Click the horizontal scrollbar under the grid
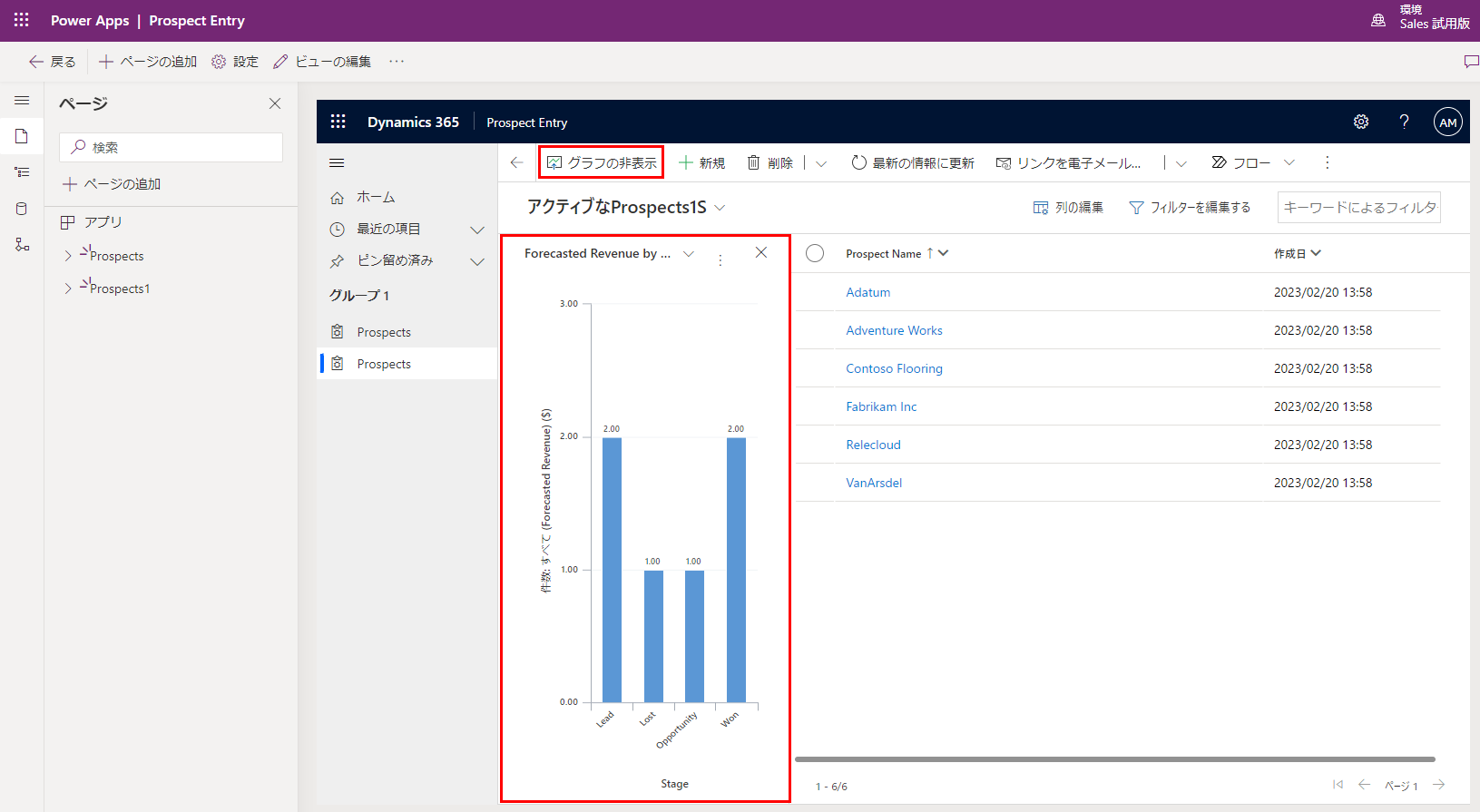The width and height of the screenshot is (1480, 812). click(x=1115, y=759)
